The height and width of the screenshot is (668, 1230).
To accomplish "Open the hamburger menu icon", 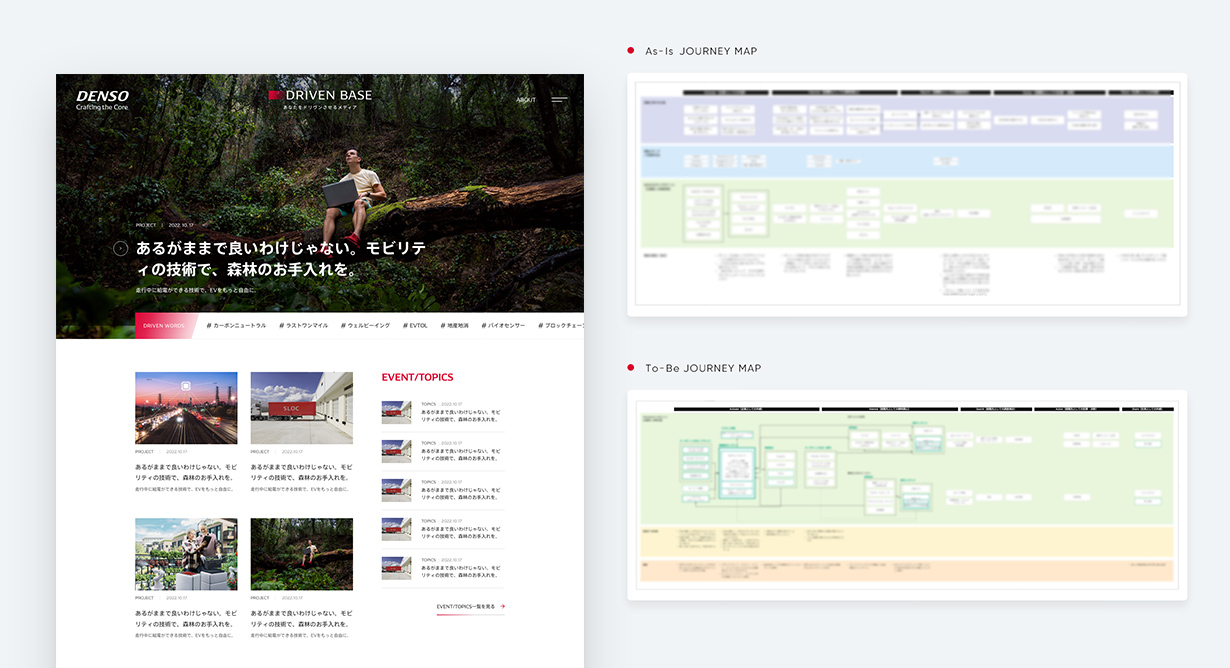I will 559,100.
